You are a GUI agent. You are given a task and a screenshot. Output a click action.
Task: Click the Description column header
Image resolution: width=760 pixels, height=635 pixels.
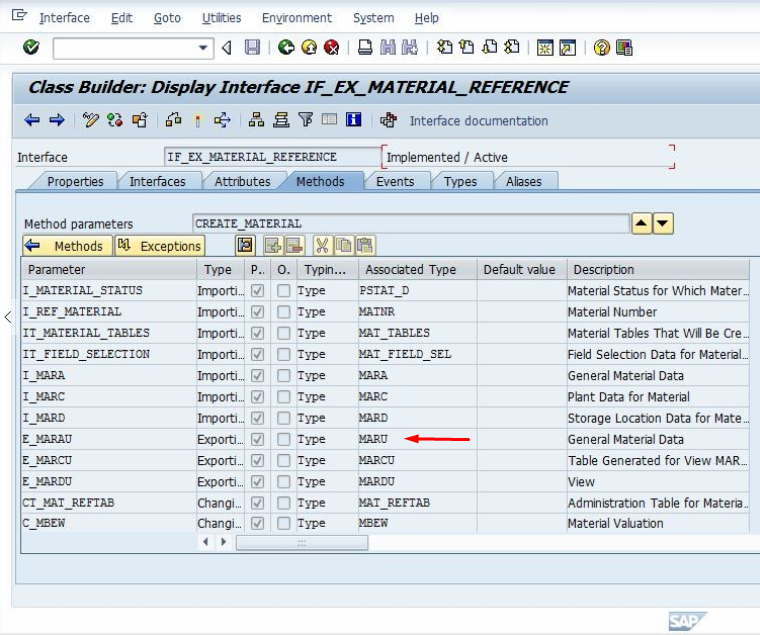(658, 270)
